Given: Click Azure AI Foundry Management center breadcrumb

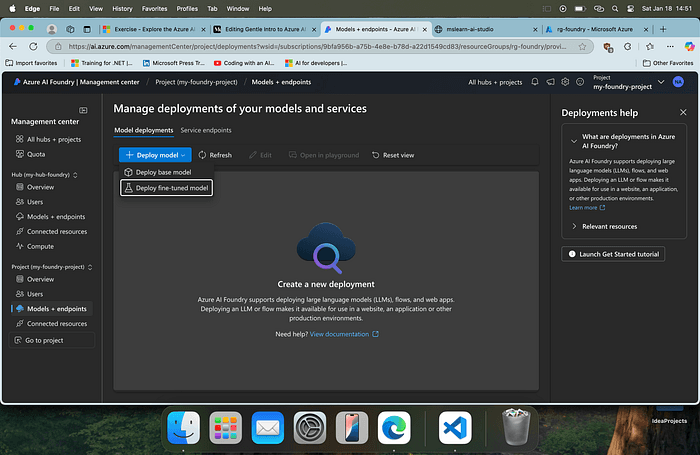Looking at the screenshot, I should pyautogui.click(x=76, y=82).
